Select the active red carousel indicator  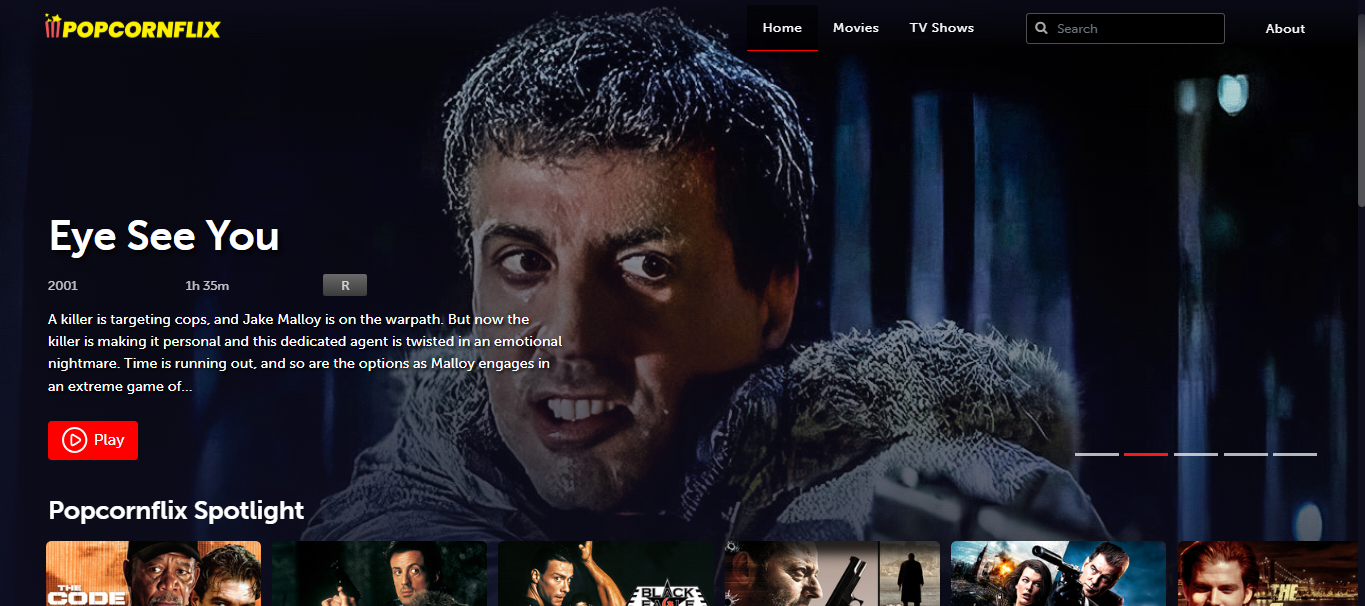tap(1146, 454)
